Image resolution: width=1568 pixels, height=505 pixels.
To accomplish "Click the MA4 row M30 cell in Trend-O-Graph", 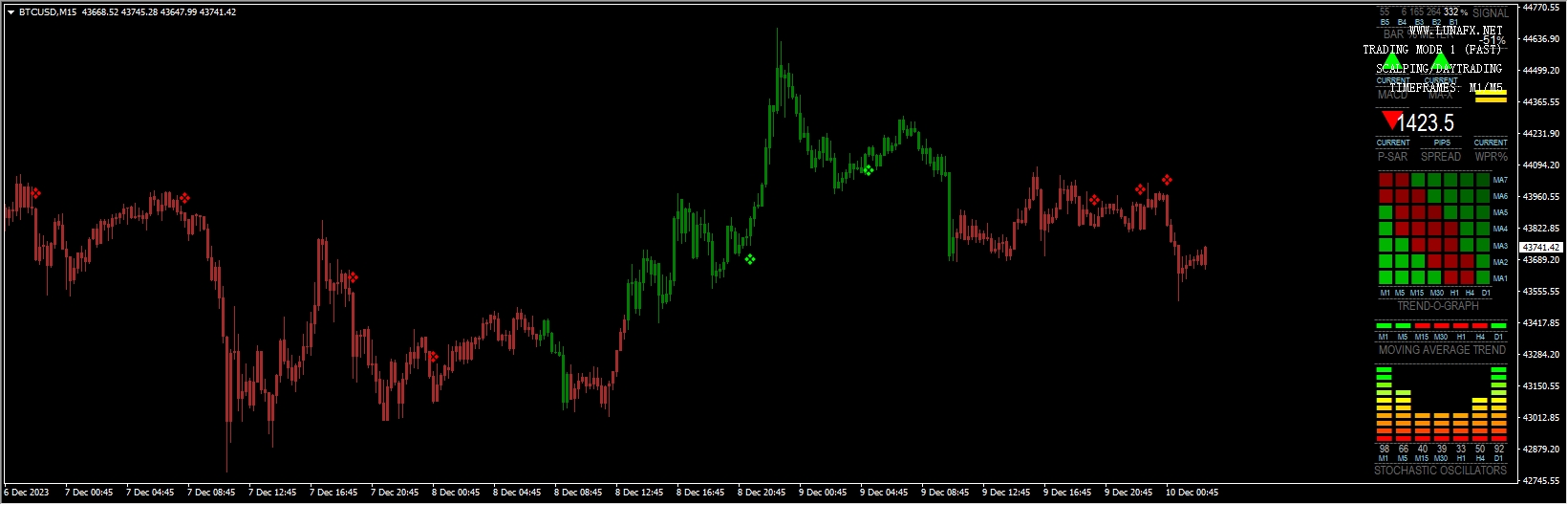I will 1434,229.
